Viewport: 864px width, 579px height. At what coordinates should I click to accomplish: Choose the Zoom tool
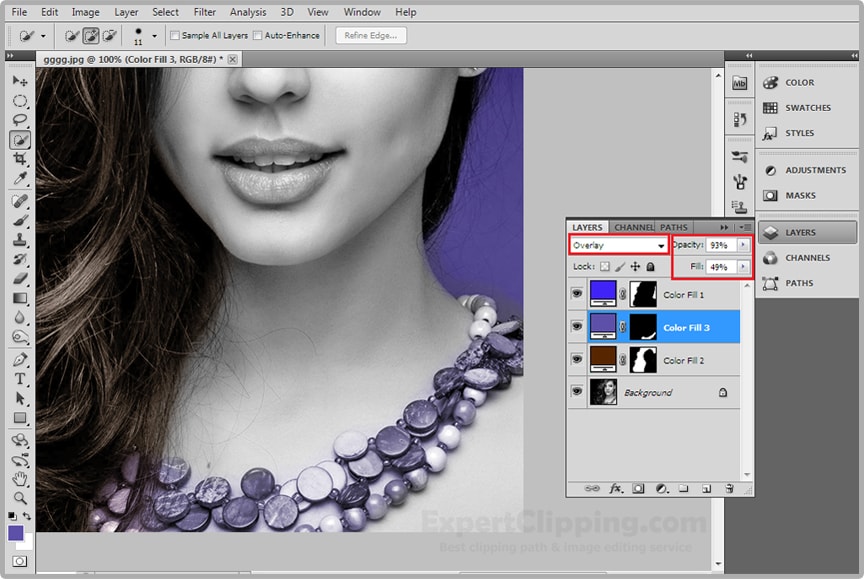[20, 497]
